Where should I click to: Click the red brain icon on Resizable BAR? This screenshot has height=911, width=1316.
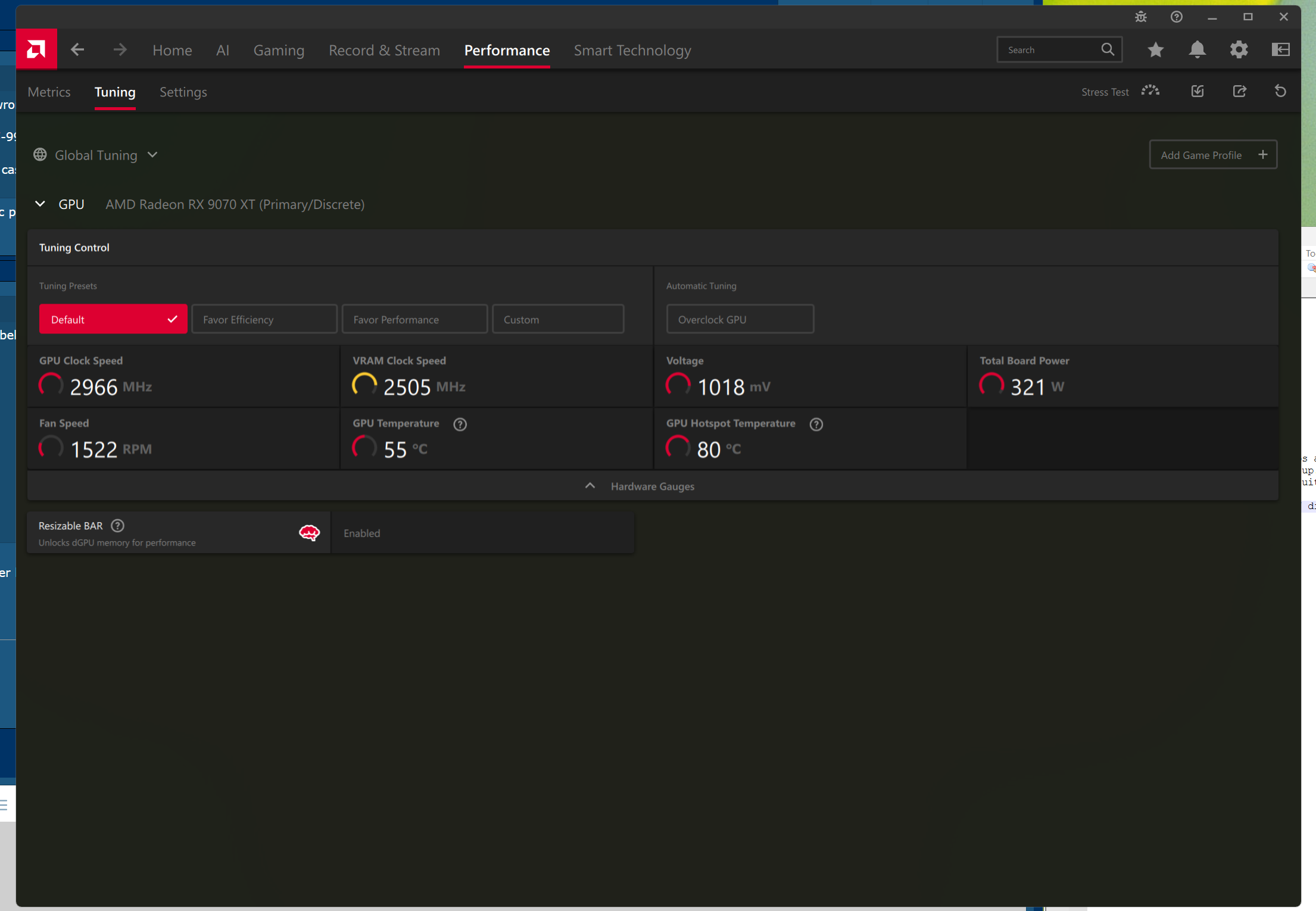click(x=309, y=532)
